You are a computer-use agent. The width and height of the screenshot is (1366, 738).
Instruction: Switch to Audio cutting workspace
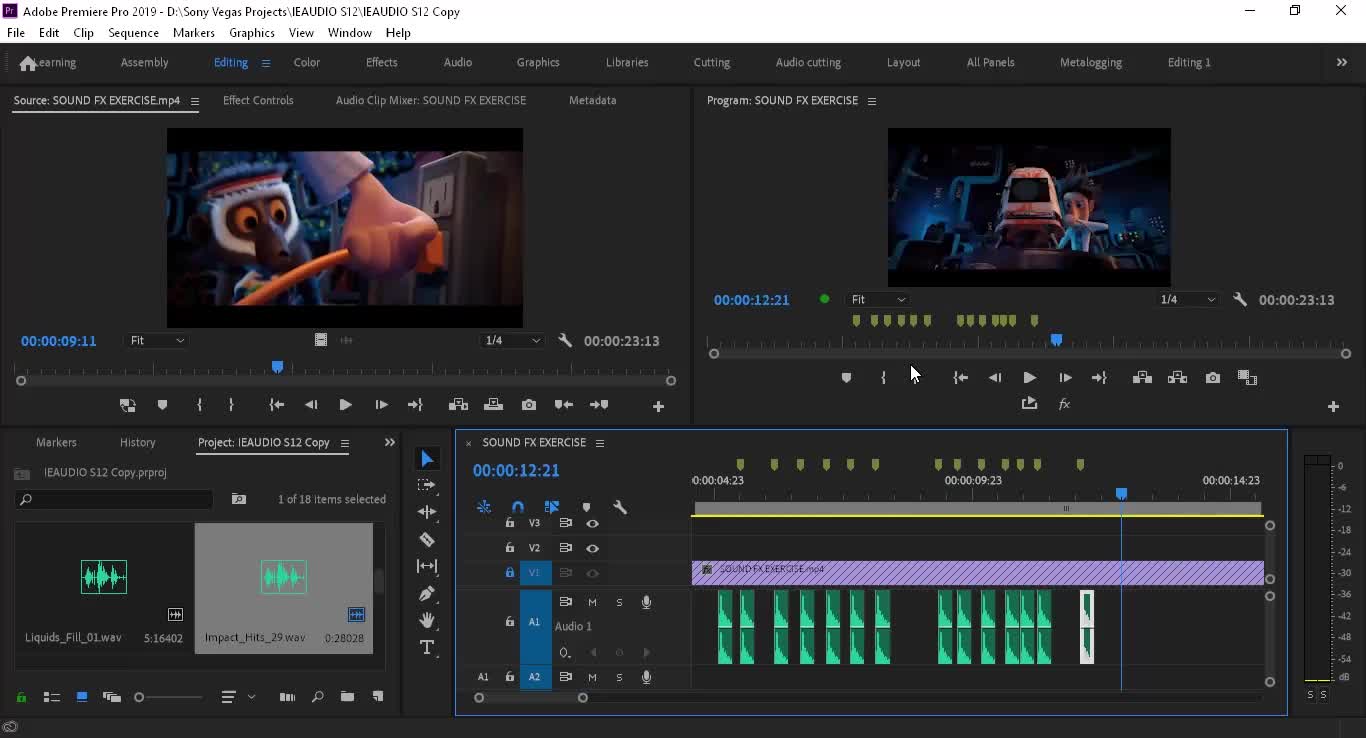point(808,62)
